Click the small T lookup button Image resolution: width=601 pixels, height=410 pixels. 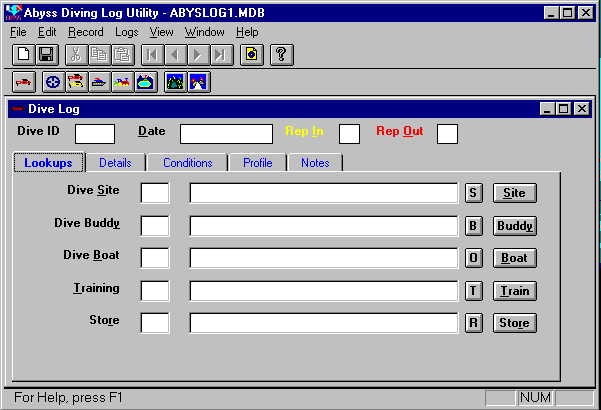pos(474,291)
